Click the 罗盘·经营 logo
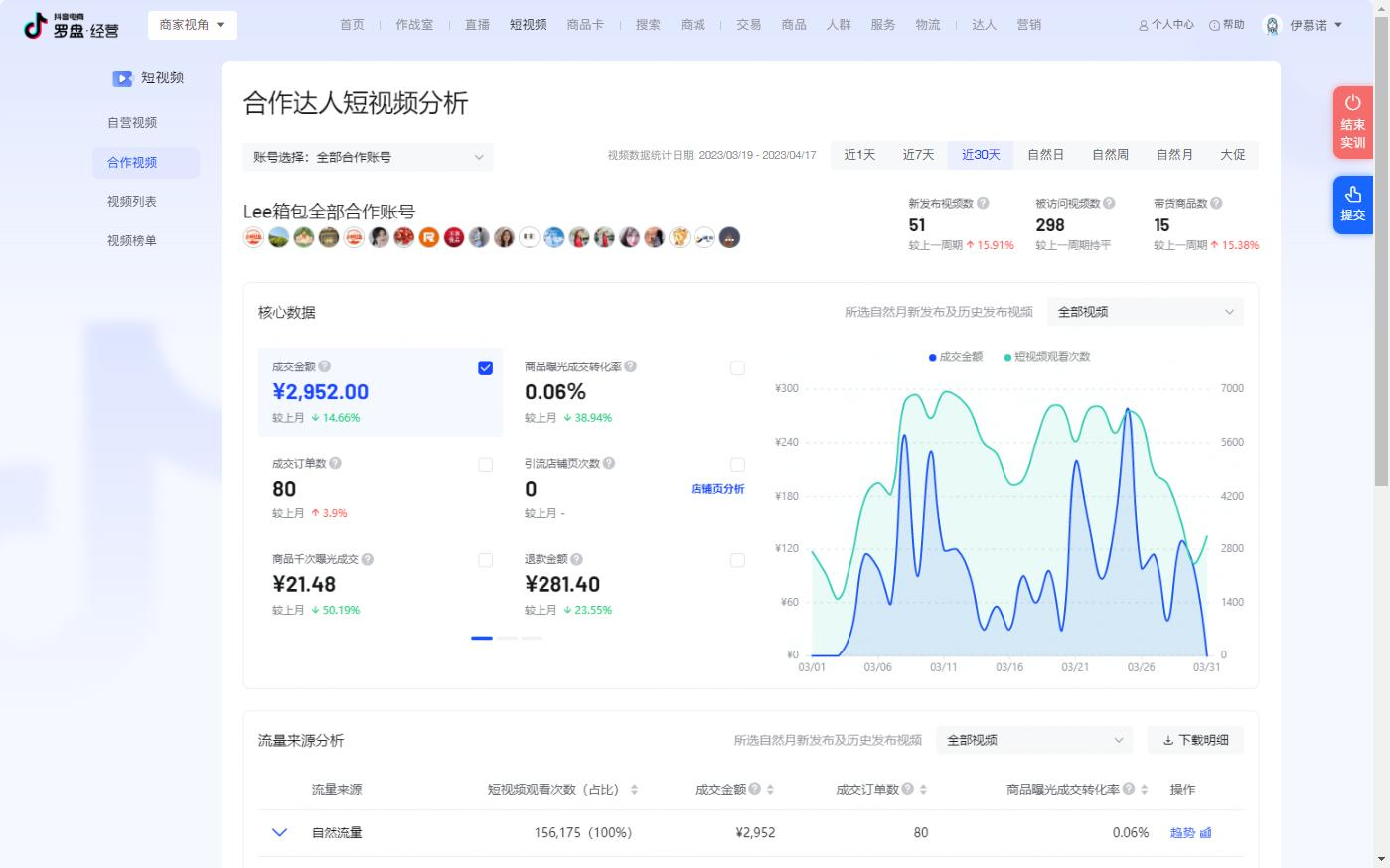This screenshot has width=1390, height=868. pos(72,26)
